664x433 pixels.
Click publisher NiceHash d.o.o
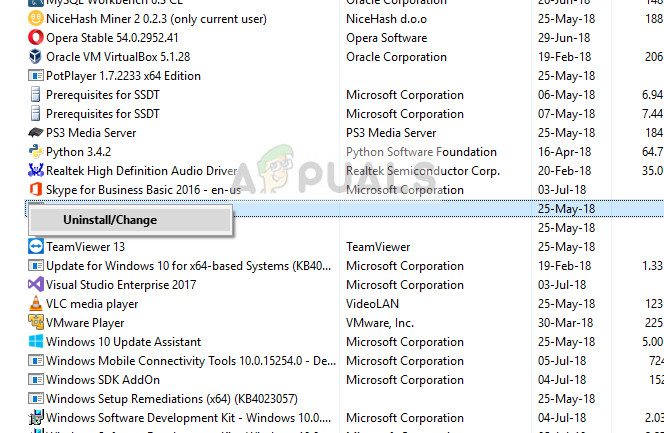[x=386, y=19]
